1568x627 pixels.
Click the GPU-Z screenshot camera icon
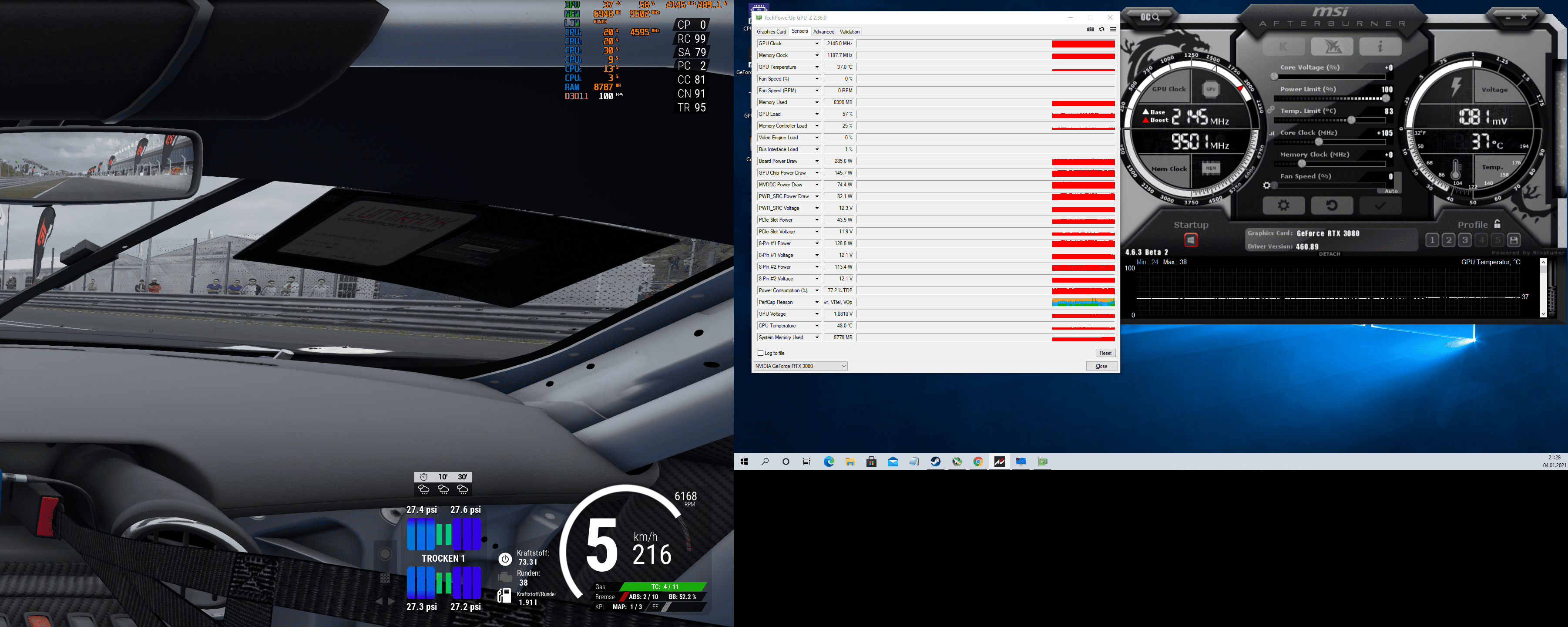pyautogui.click(x=1090, y=29)
